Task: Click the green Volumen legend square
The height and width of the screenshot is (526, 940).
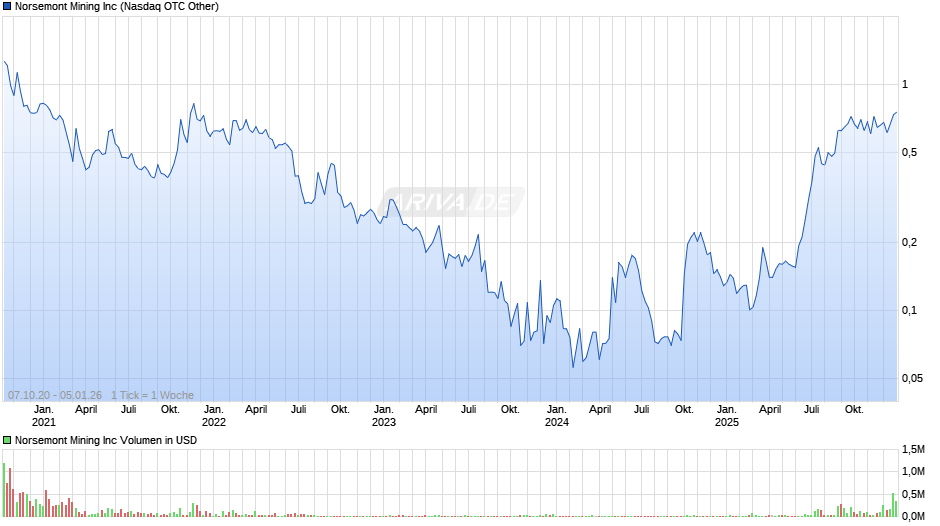Action: click(7, 440)
